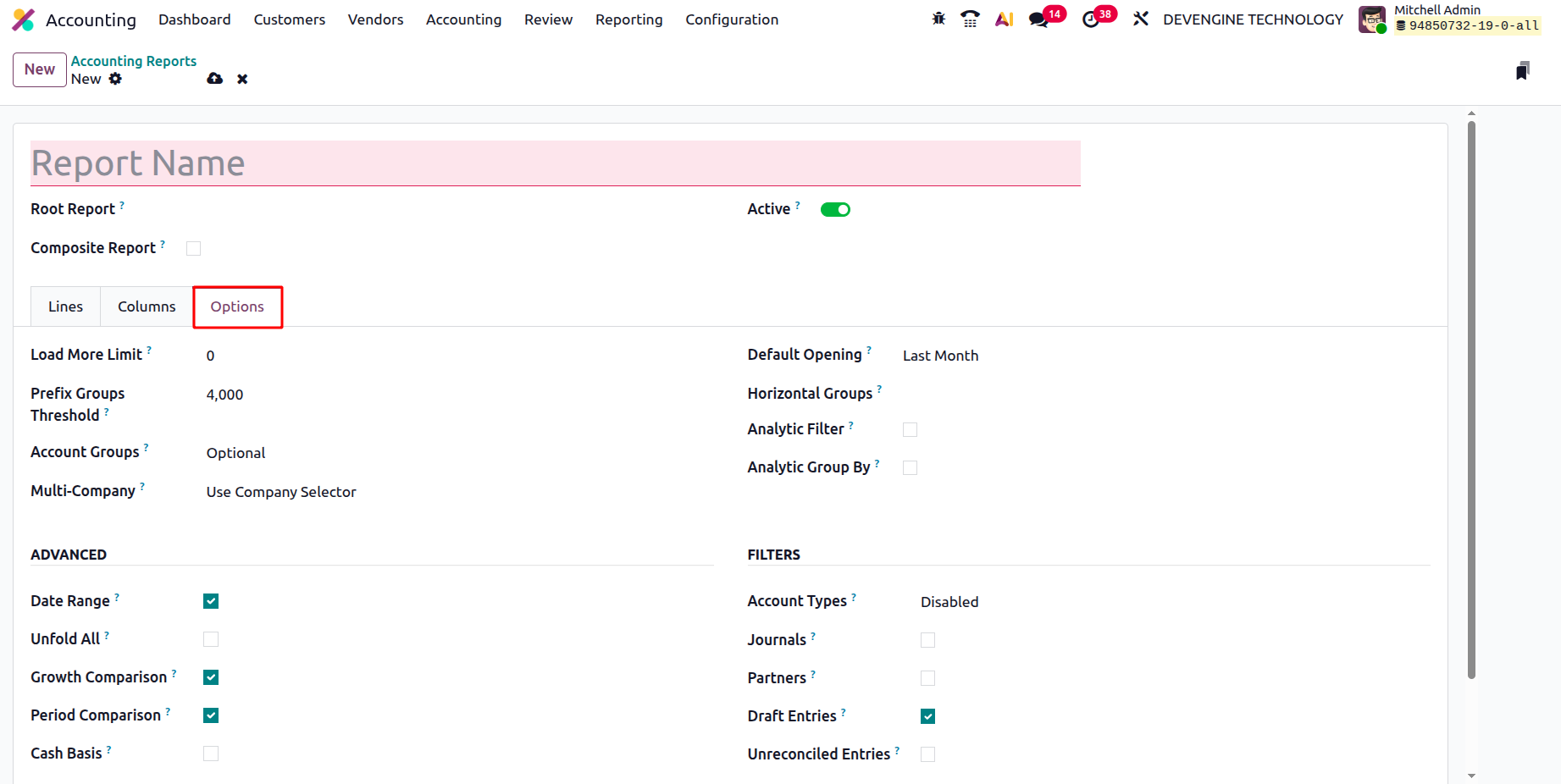This screenshot has width=1561, height=784.
Task: Toggle the Active switch off
Action: [x=835, y=210]
